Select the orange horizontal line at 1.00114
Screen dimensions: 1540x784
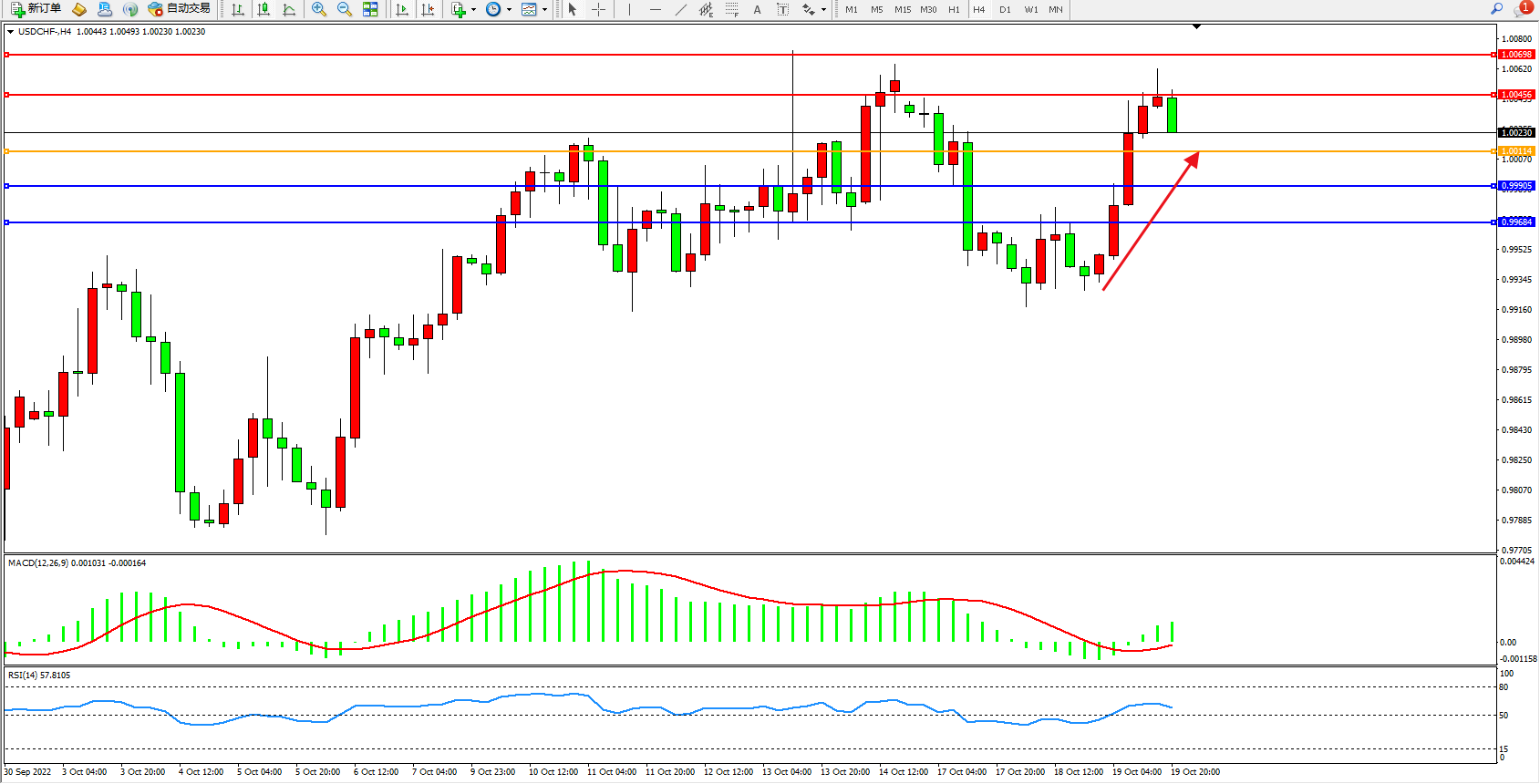coord(365,151)
